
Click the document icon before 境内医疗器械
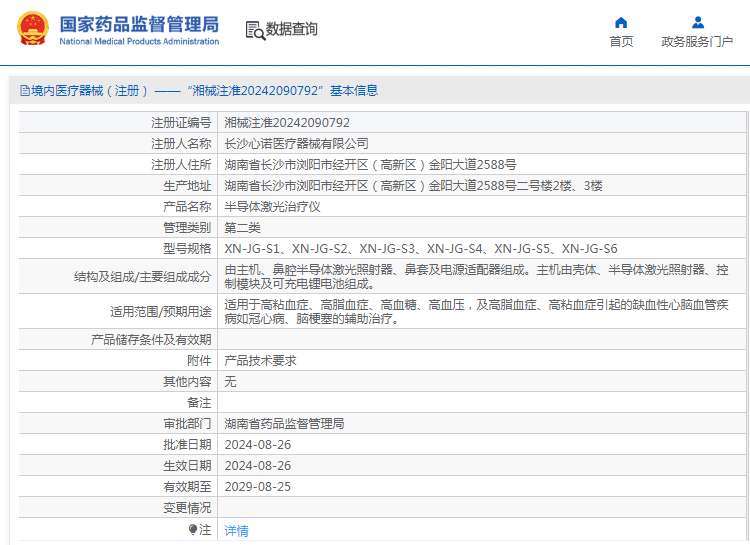tap(25, 90)
